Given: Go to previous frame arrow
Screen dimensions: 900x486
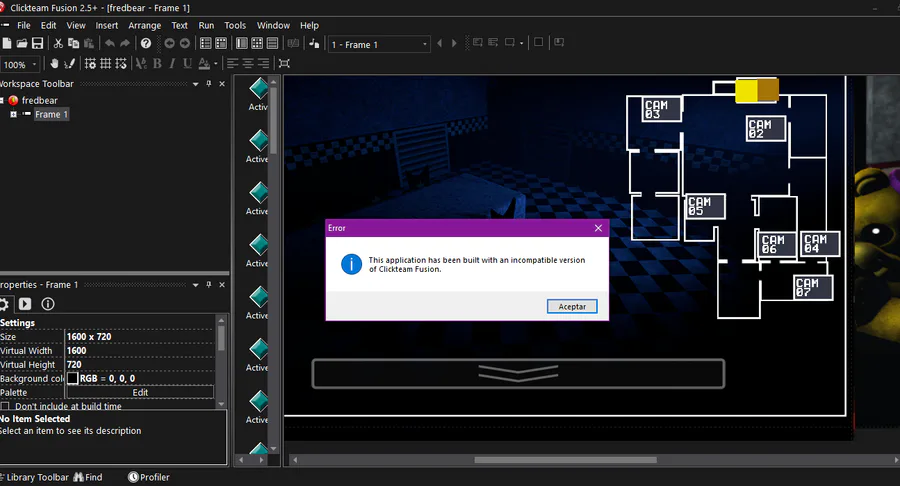Looking at the screenshot, I should click(x=440, y=43).
